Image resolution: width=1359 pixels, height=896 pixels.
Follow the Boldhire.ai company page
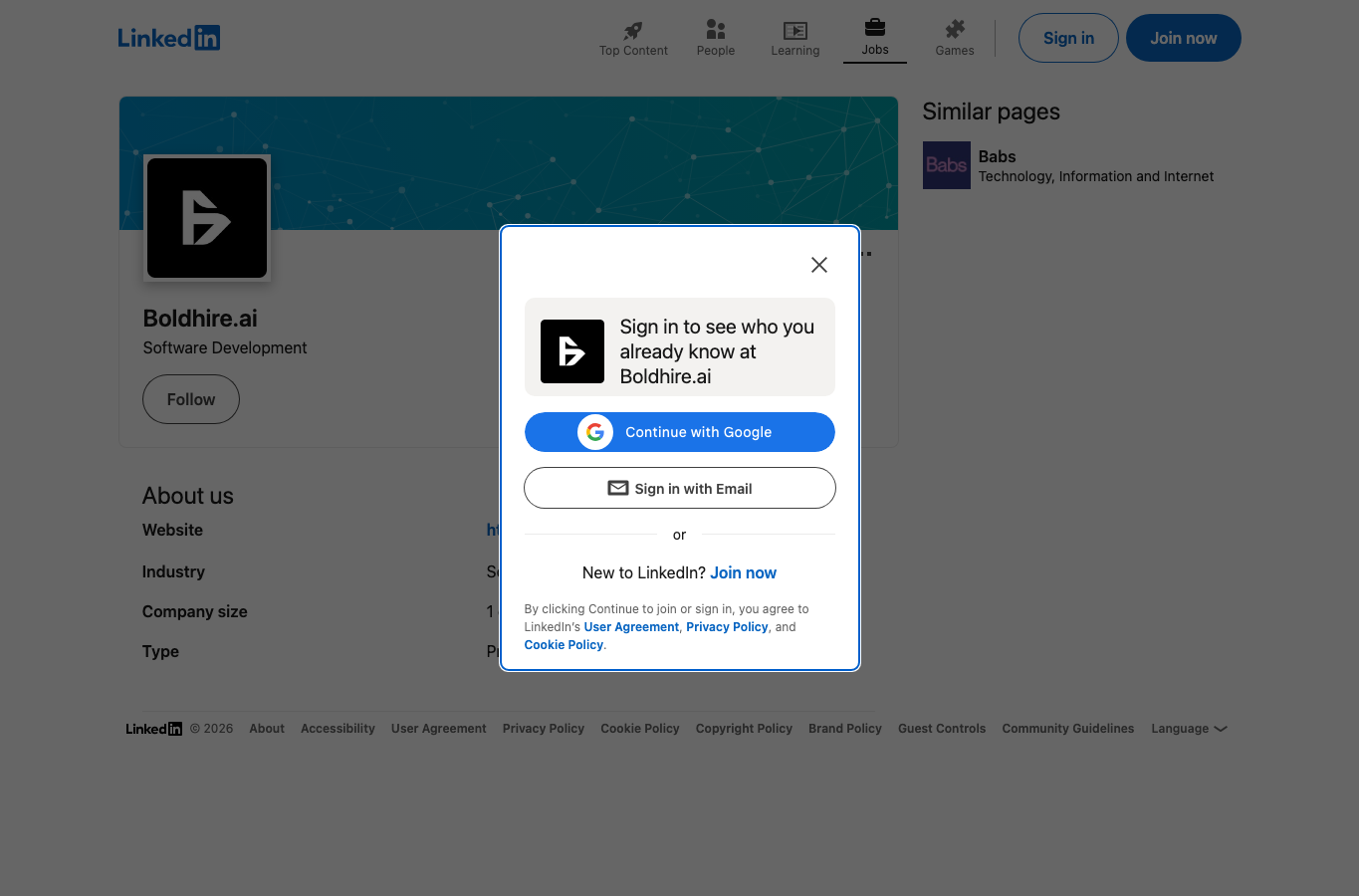tap(191, 399)
